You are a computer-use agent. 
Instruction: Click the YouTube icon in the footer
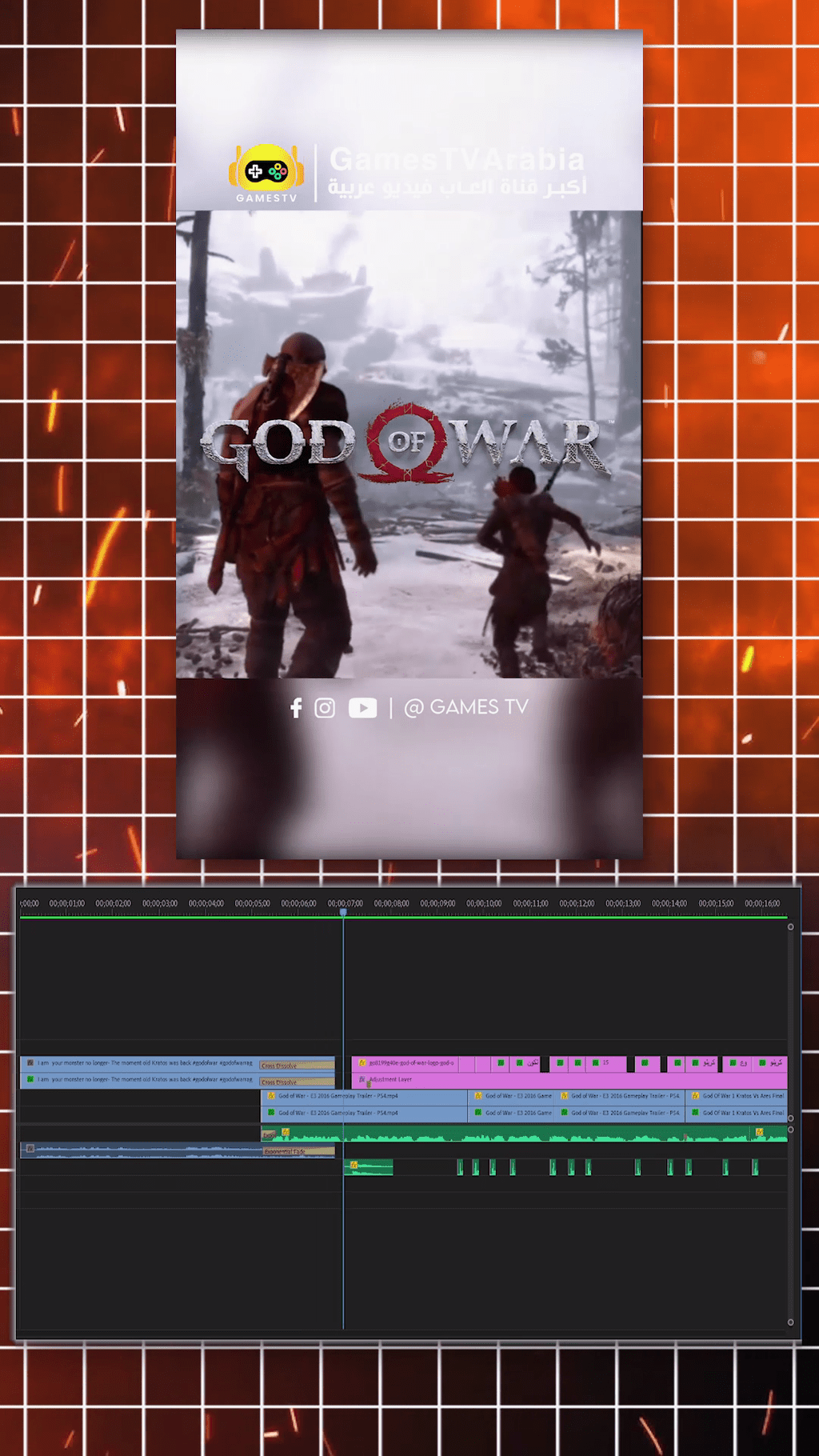[x=362, y=708]
